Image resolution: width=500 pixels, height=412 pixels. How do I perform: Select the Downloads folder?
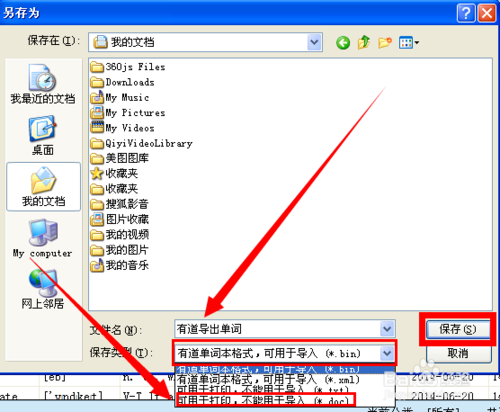(122, 82)
